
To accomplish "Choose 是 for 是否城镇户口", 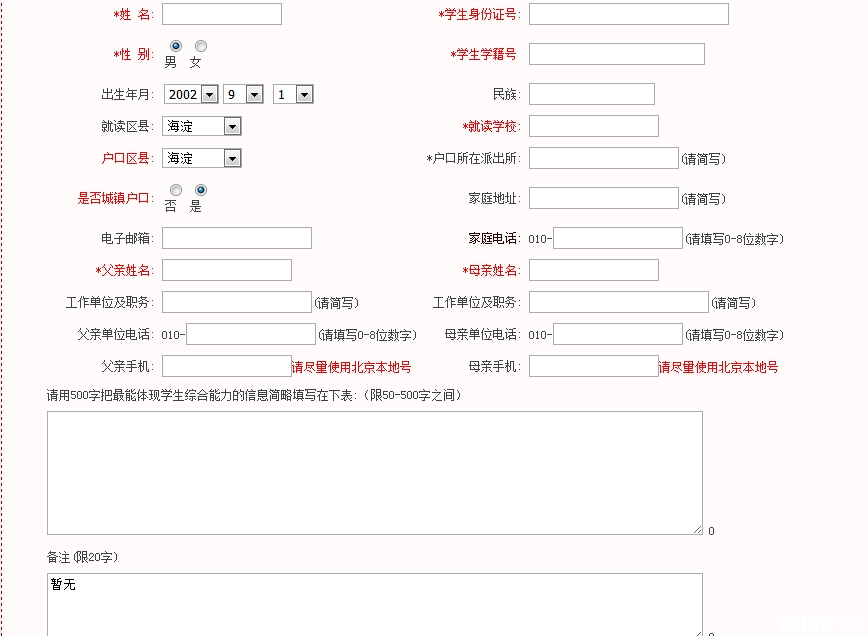I will pyautogui.click(x=201, y=190).
